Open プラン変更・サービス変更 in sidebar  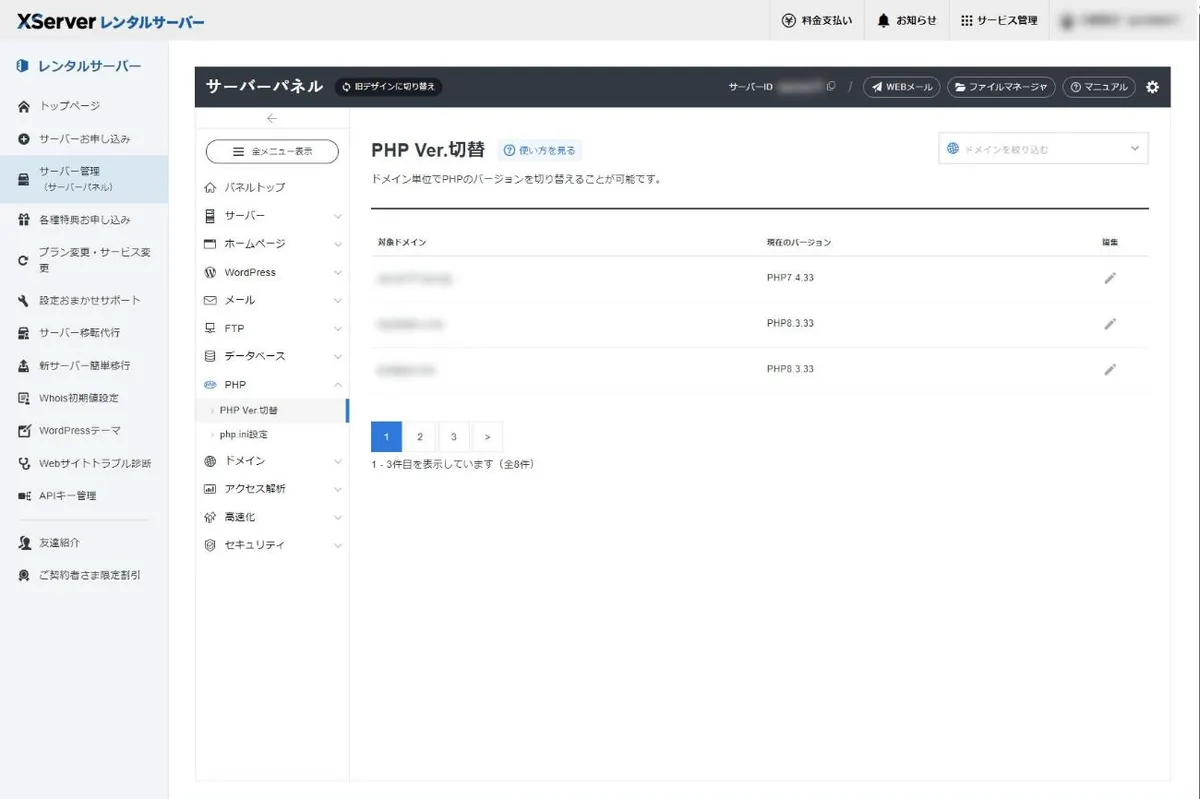(x=84, y=260)
